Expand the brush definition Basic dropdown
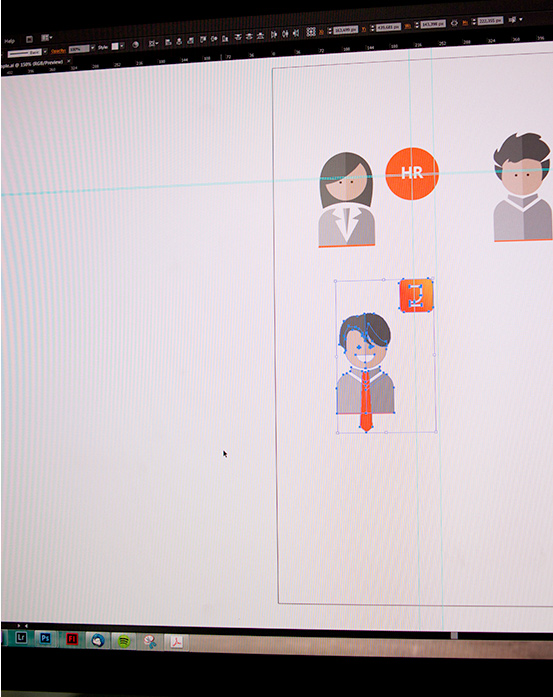The height and width of the screenshot is (697, 553). (x=45, y=52)
